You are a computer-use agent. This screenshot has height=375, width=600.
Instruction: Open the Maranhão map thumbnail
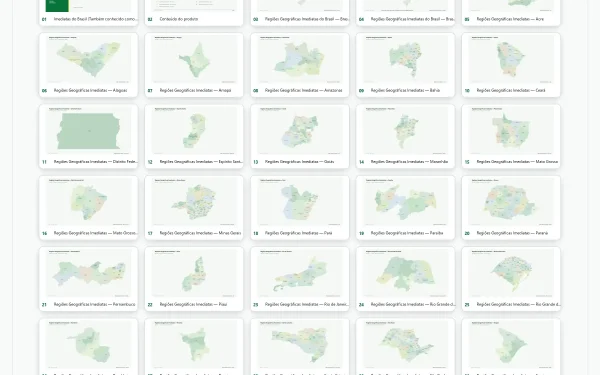pyautogui.click(x=405, y=130)
